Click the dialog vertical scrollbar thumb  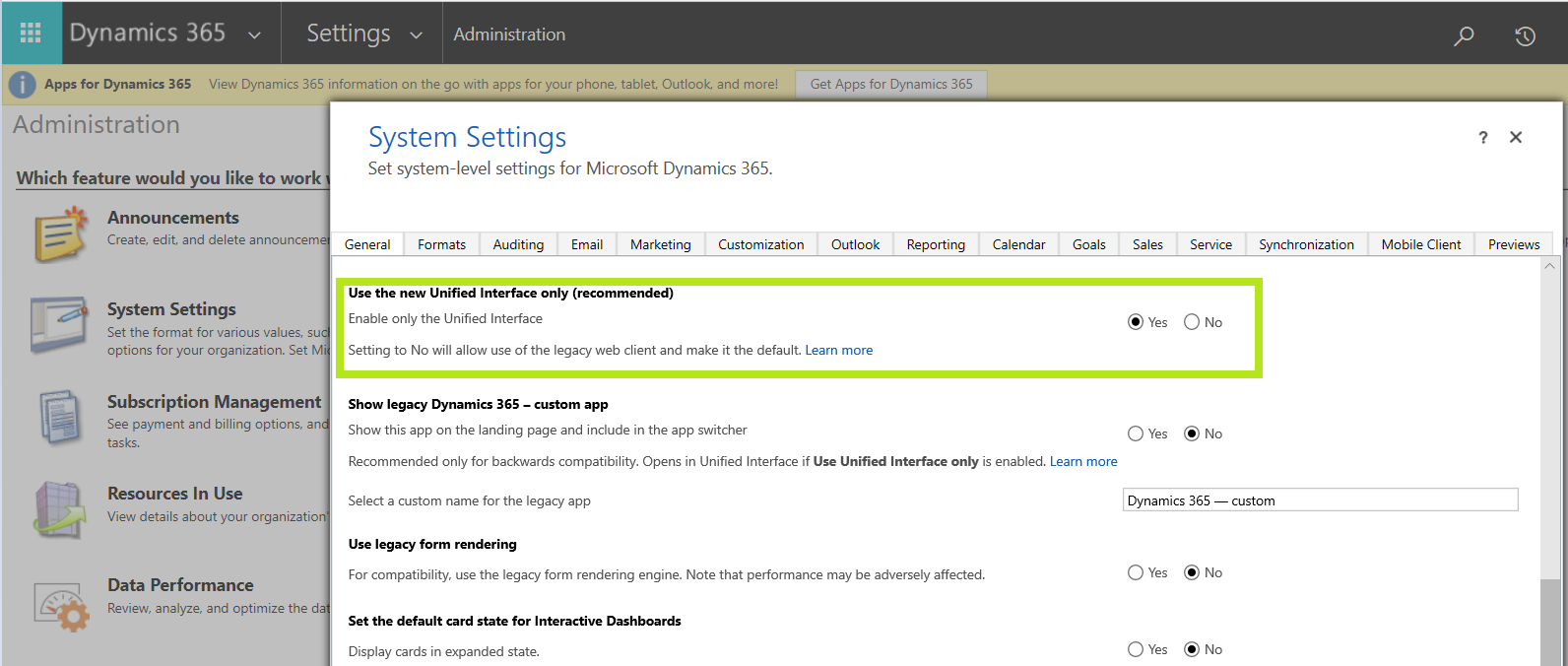point(1549,623)
